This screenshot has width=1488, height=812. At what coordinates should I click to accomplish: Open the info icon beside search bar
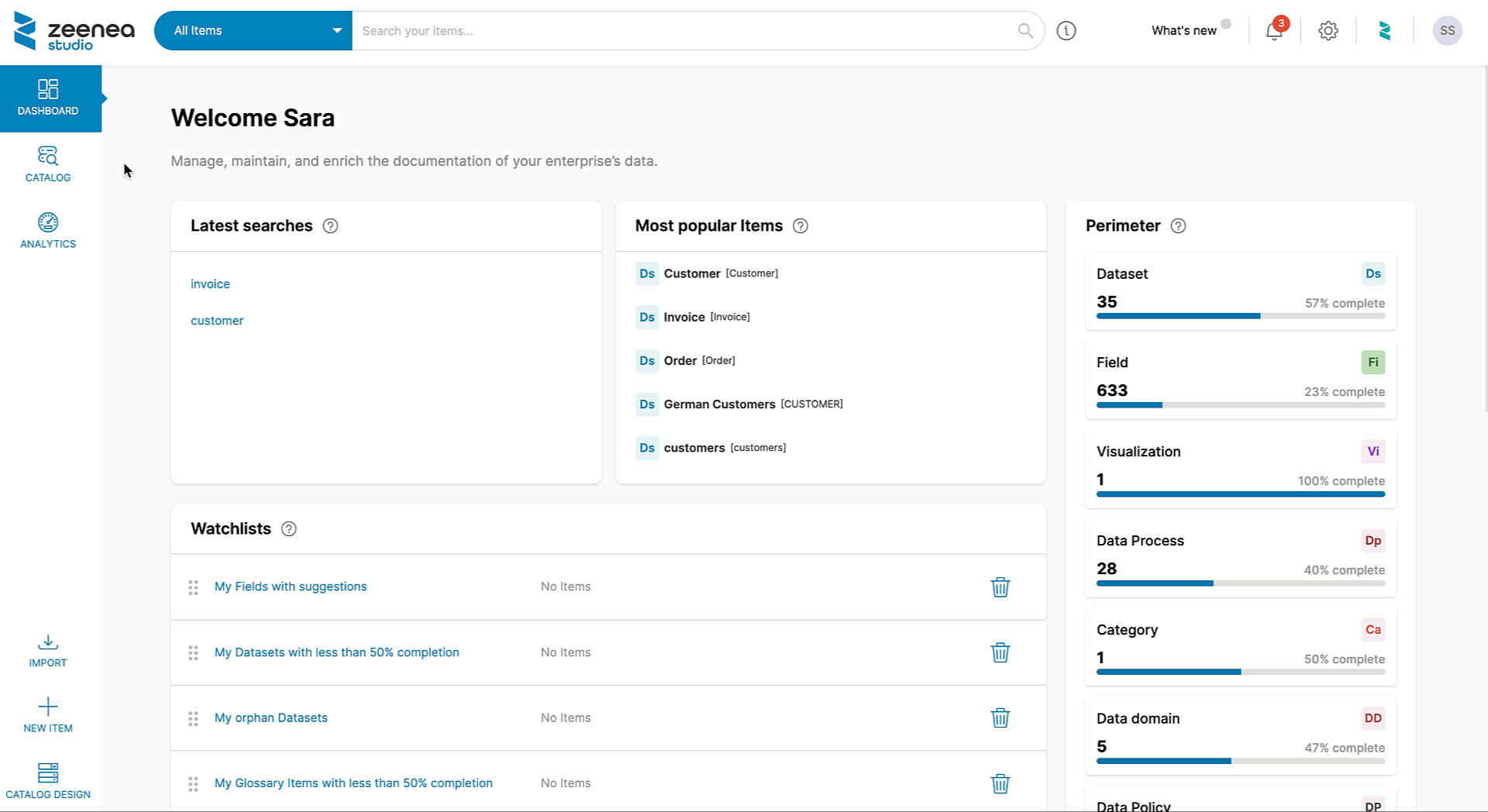pyautogui.click(x=1066, y=31)
